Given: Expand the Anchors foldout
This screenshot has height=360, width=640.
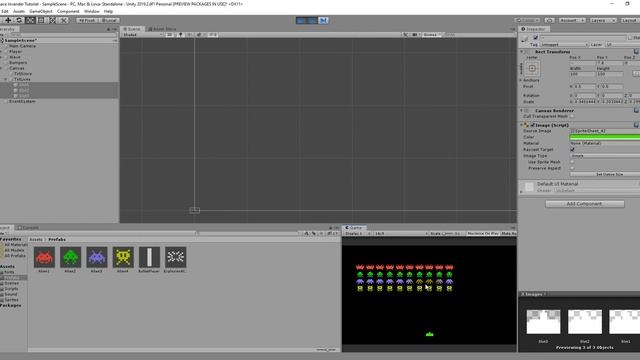Looking at the screenshot, I should coord(521,80).
